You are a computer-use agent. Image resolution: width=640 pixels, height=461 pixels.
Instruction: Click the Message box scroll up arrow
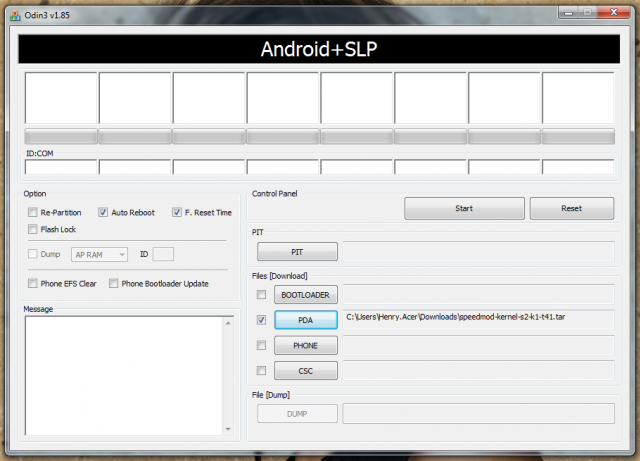228,323
